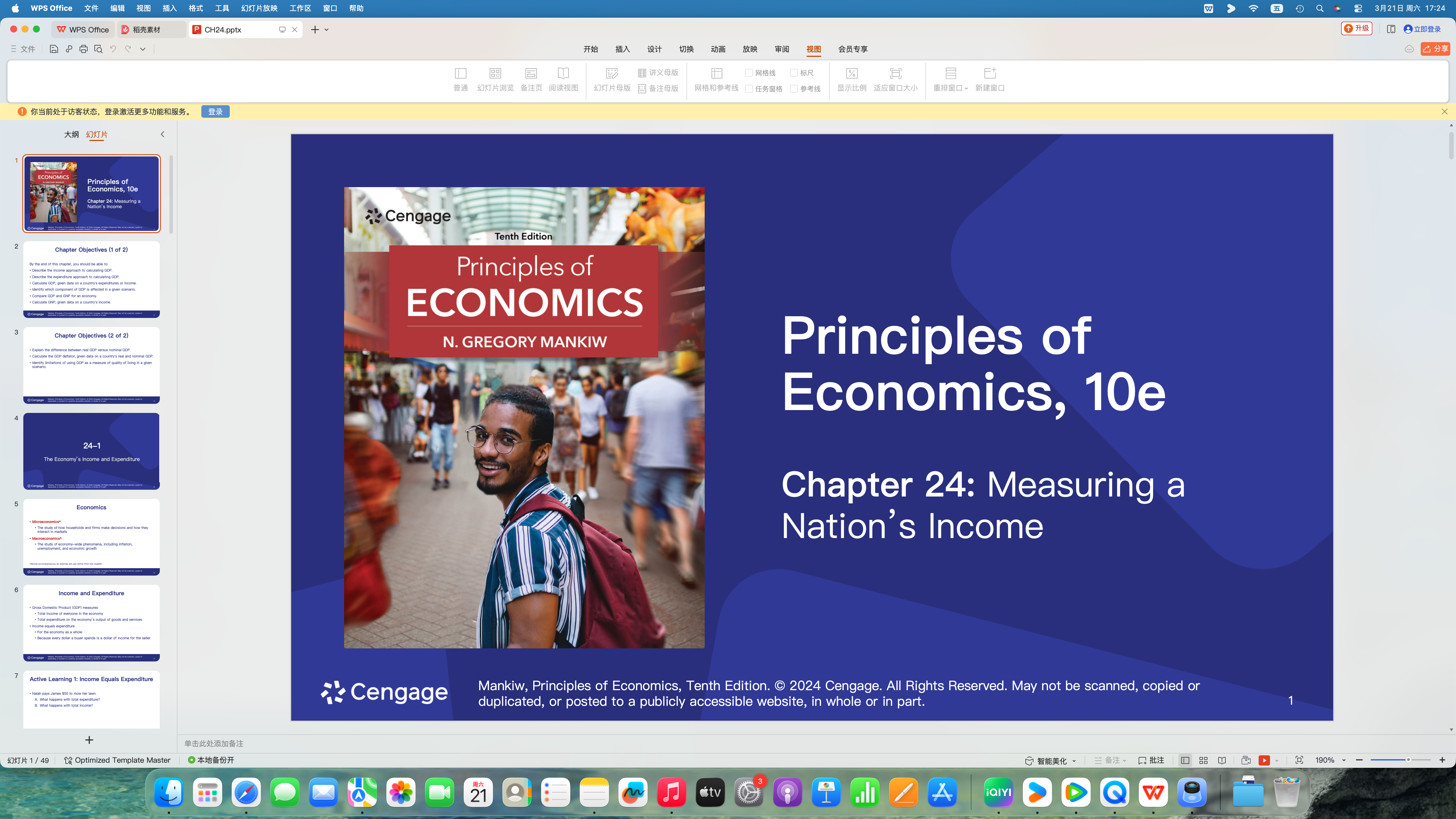Switch to Notes Page view
This screenshot has height=819, width=1456.
[531, 79]
